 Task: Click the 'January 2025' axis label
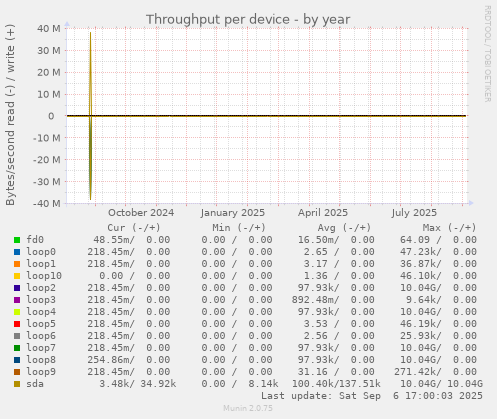point(233,213)
